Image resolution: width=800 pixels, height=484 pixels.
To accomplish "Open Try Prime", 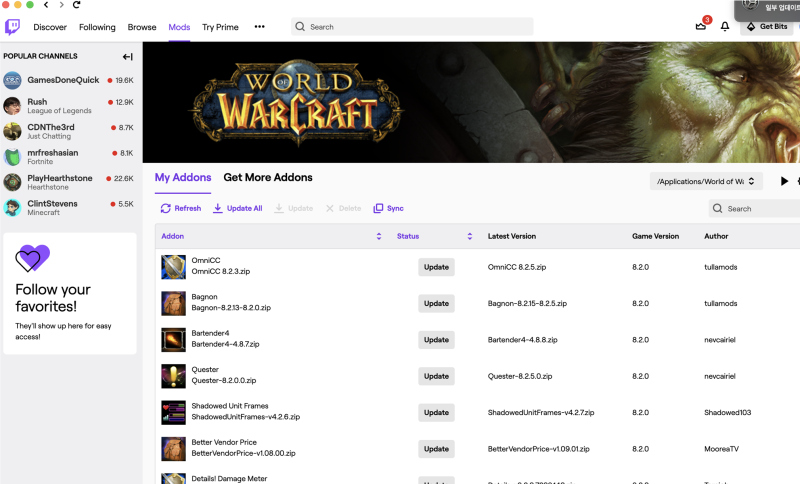I will click(220, 27).
